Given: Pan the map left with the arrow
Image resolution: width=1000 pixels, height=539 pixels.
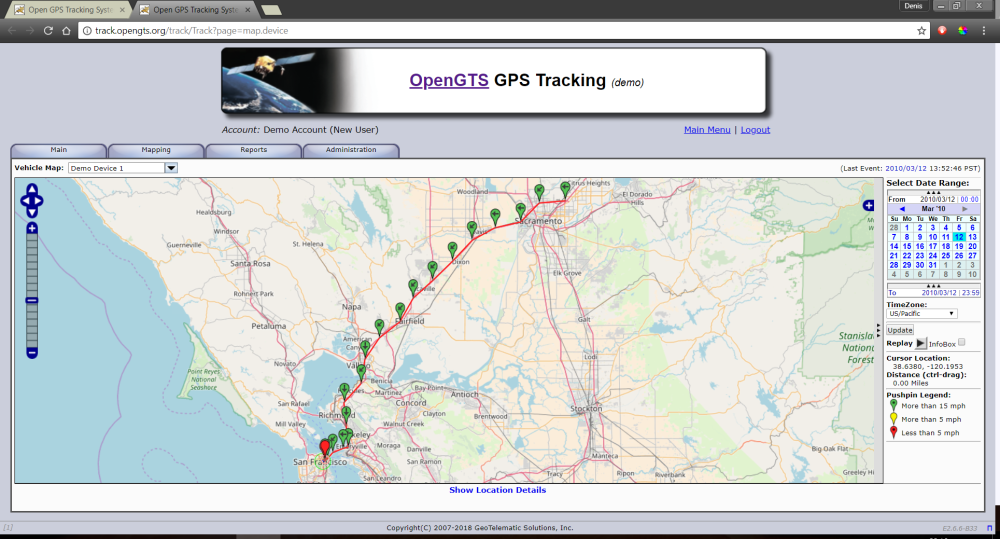Looking at the screenshot, I should [x=25, y=201].
